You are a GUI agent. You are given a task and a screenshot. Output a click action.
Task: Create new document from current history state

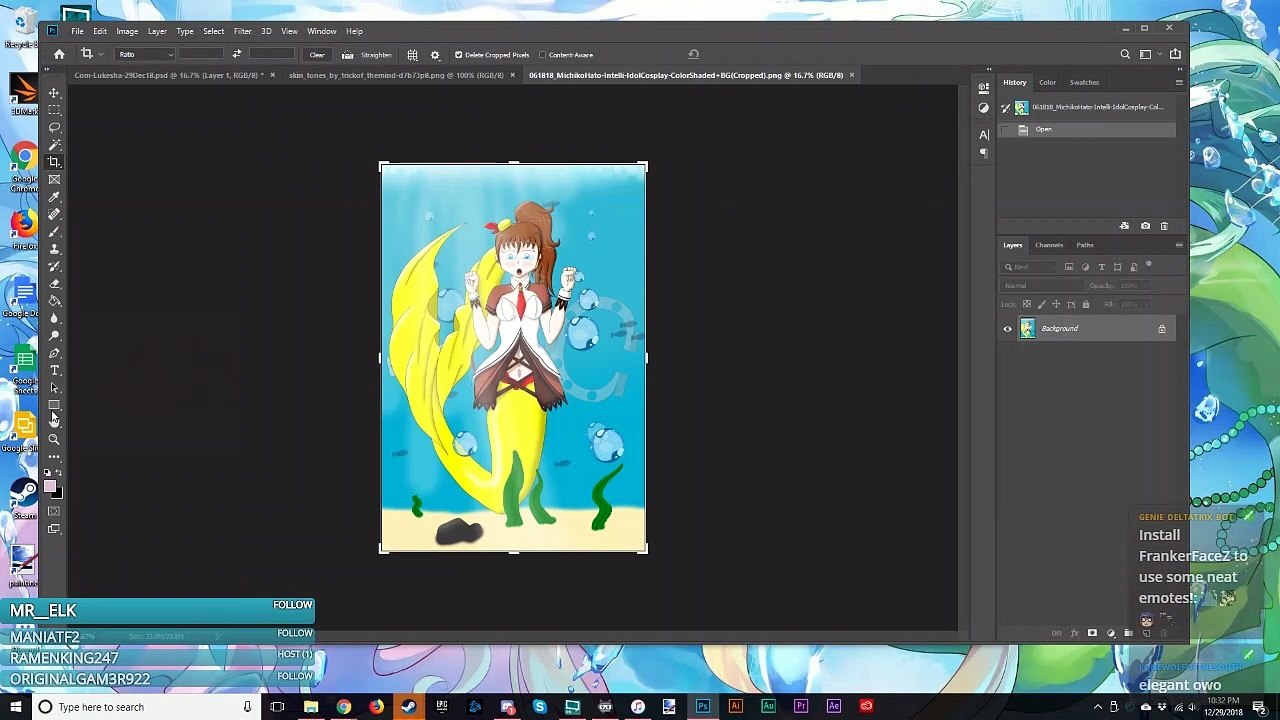pos(1124,226)
